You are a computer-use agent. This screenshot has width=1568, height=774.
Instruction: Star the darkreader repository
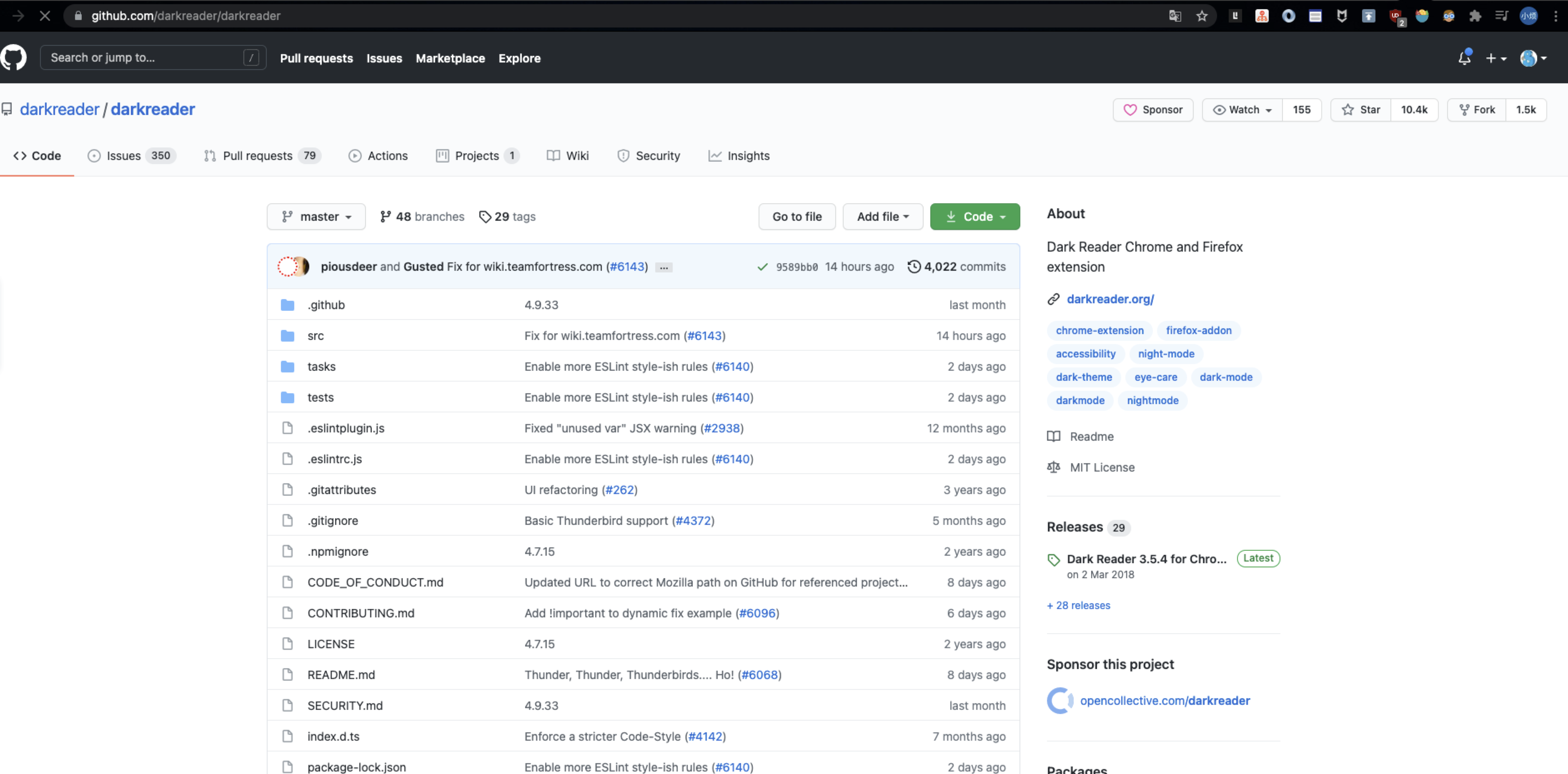1361,110
